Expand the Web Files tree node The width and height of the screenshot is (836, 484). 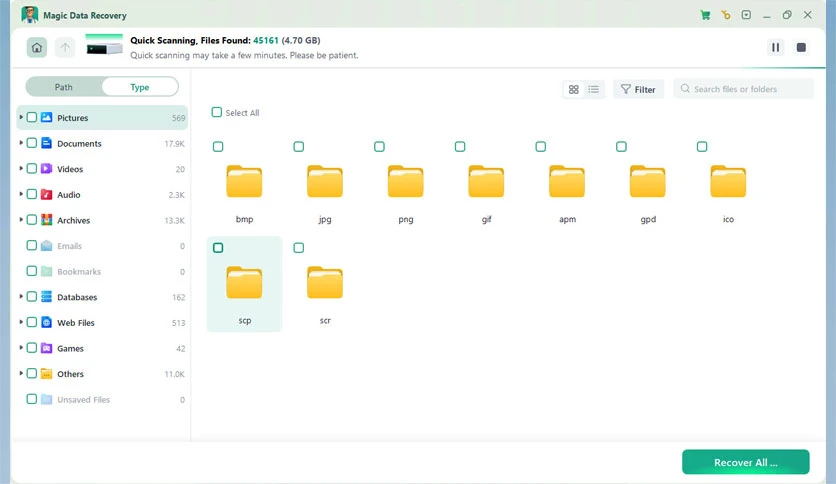21,321
